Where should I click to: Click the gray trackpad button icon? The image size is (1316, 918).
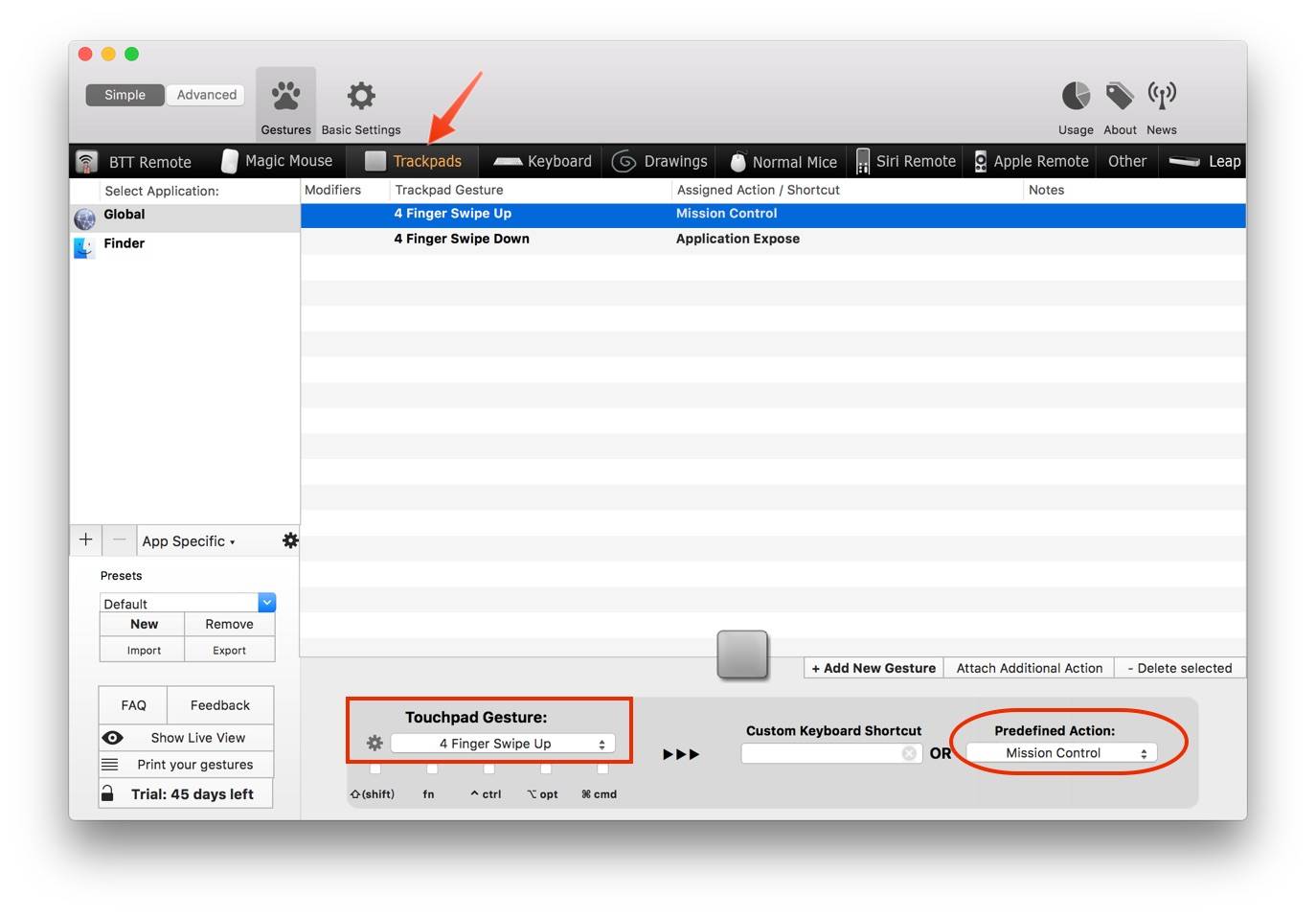pyautogui.click(x=742, y=654)
